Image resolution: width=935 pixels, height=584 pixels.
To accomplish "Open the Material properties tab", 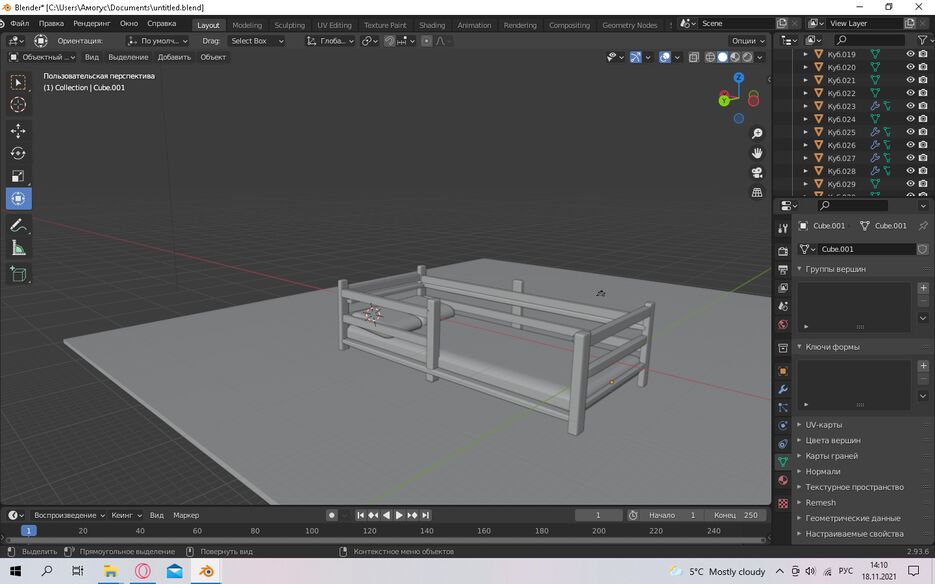I will coord(783,481).
